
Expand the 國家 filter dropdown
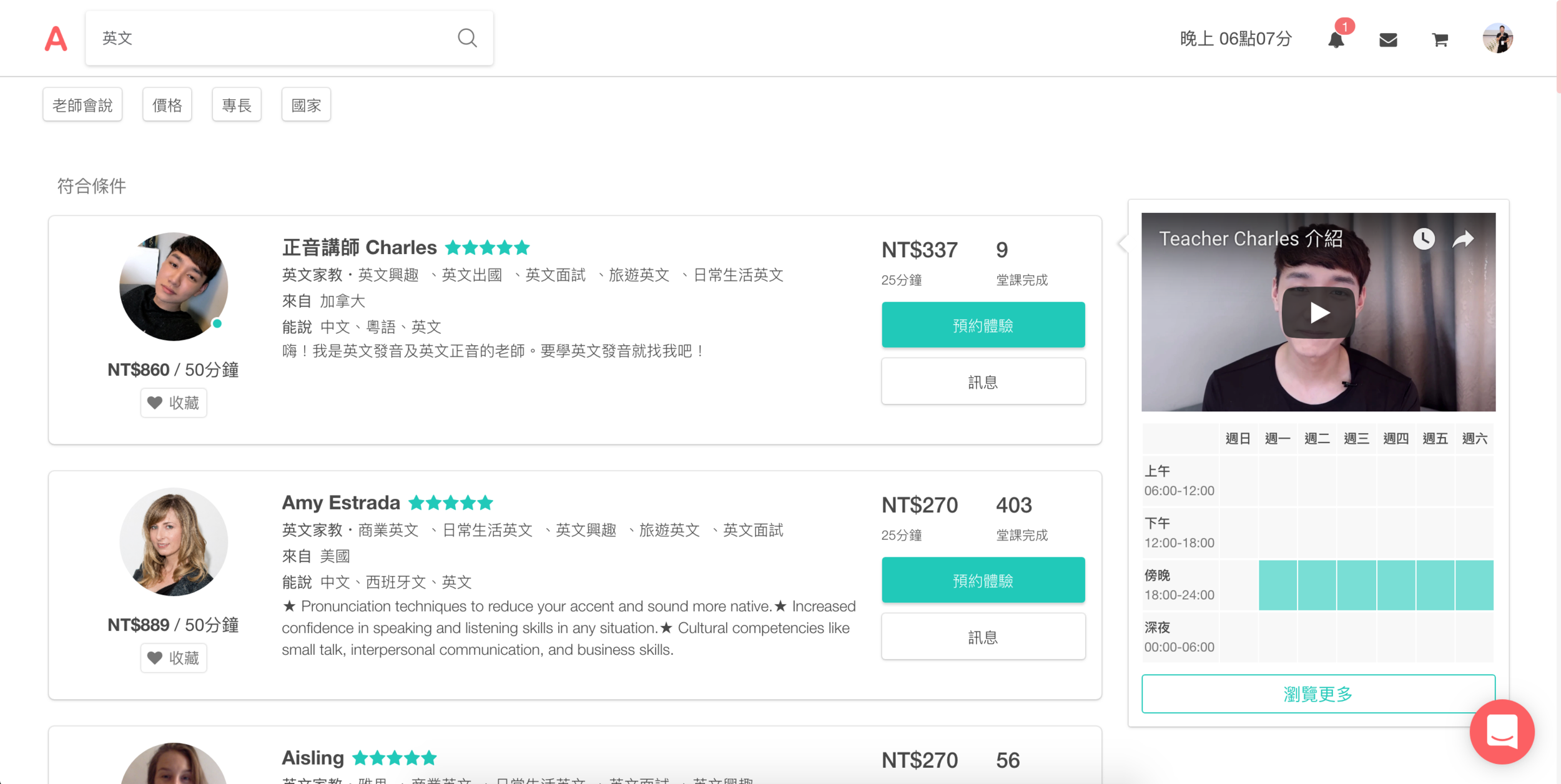[x=306, y=105]
